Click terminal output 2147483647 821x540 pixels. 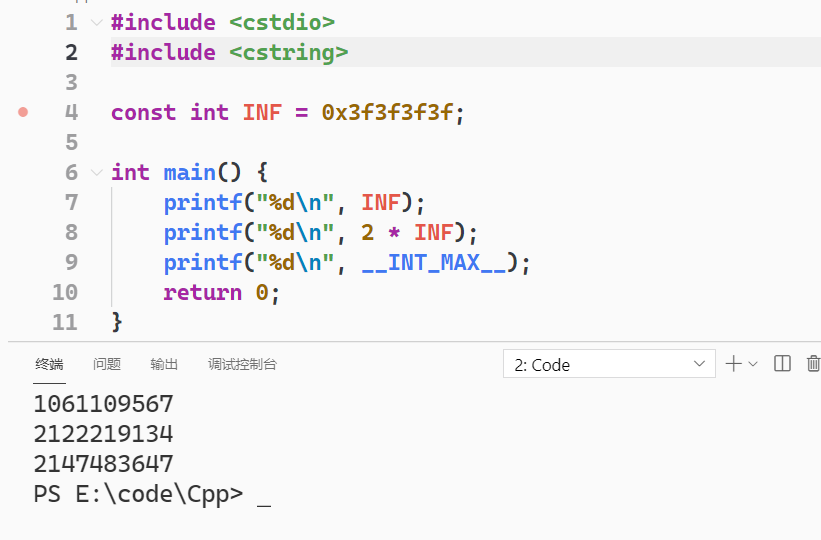point(103,464)
